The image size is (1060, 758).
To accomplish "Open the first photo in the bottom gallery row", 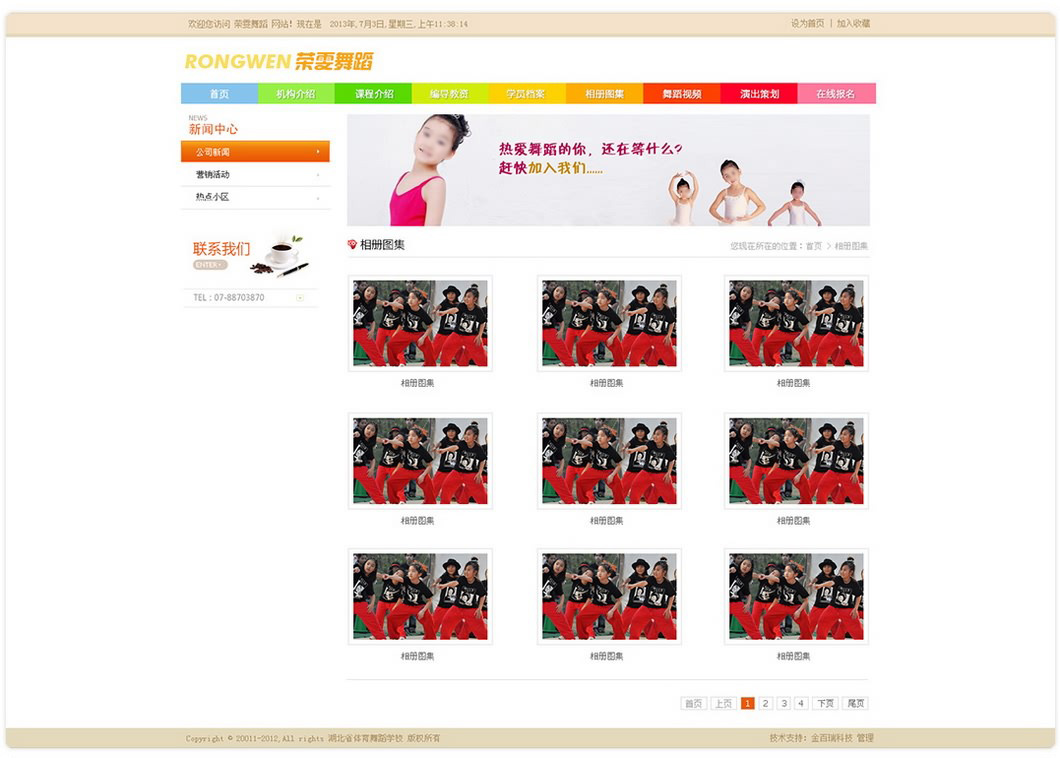I will click(x=420, y=596).
